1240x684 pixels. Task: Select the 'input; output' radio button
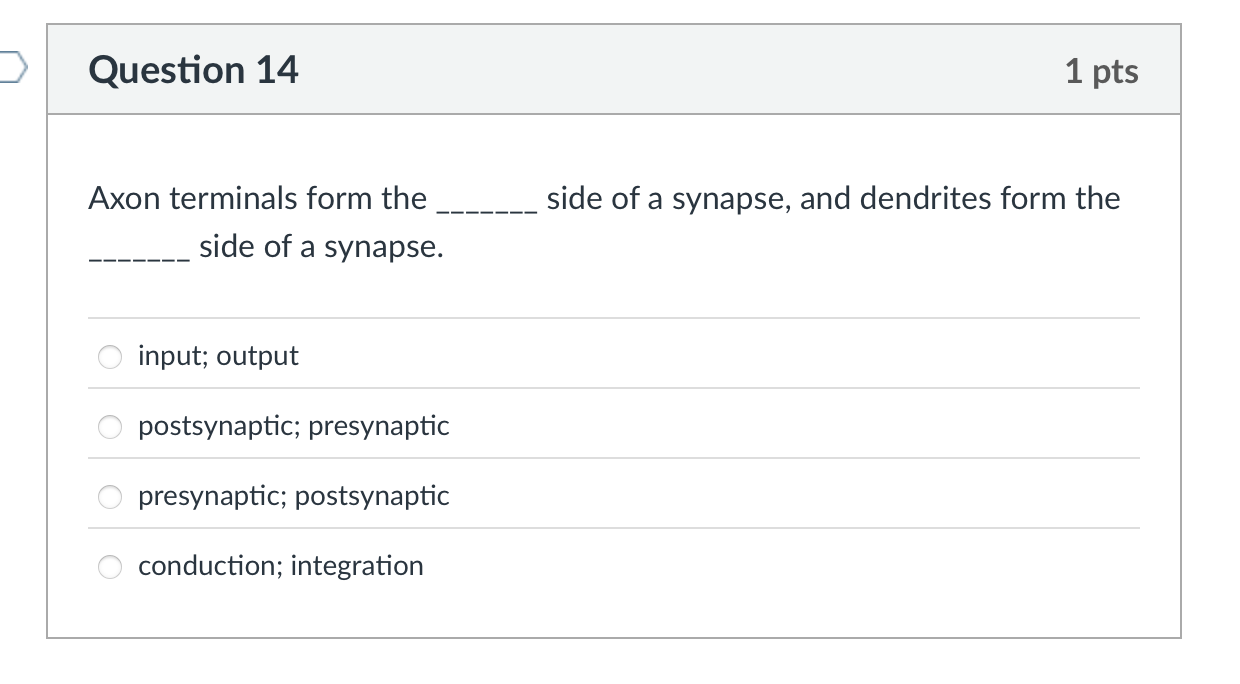pyautogui.click(x=110, y=356)
